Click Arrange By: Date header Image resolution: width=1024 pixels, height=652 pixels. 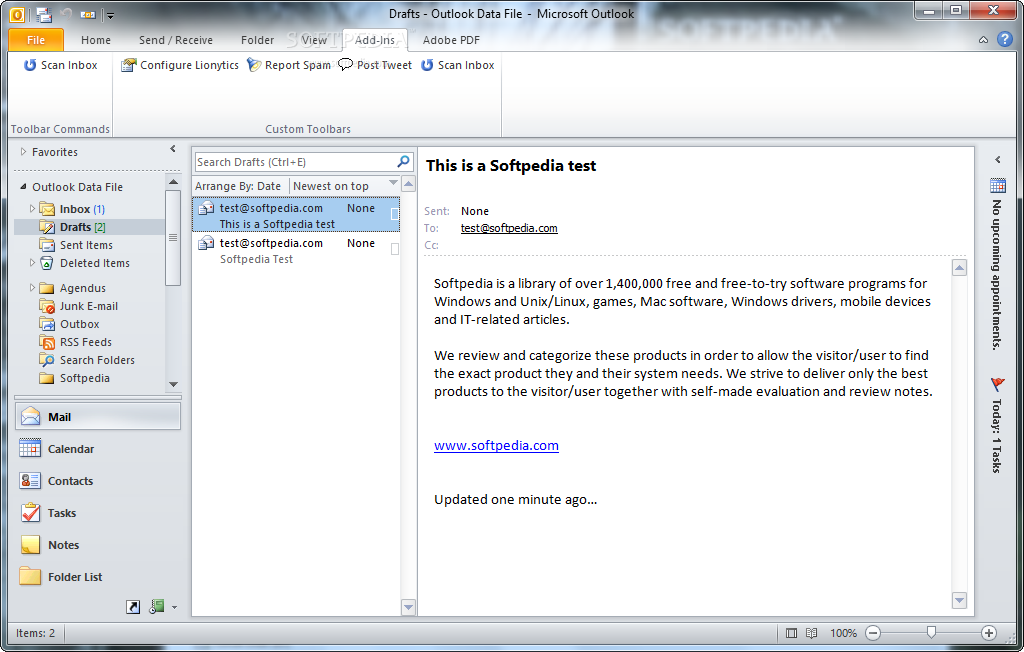pos(238,186)
